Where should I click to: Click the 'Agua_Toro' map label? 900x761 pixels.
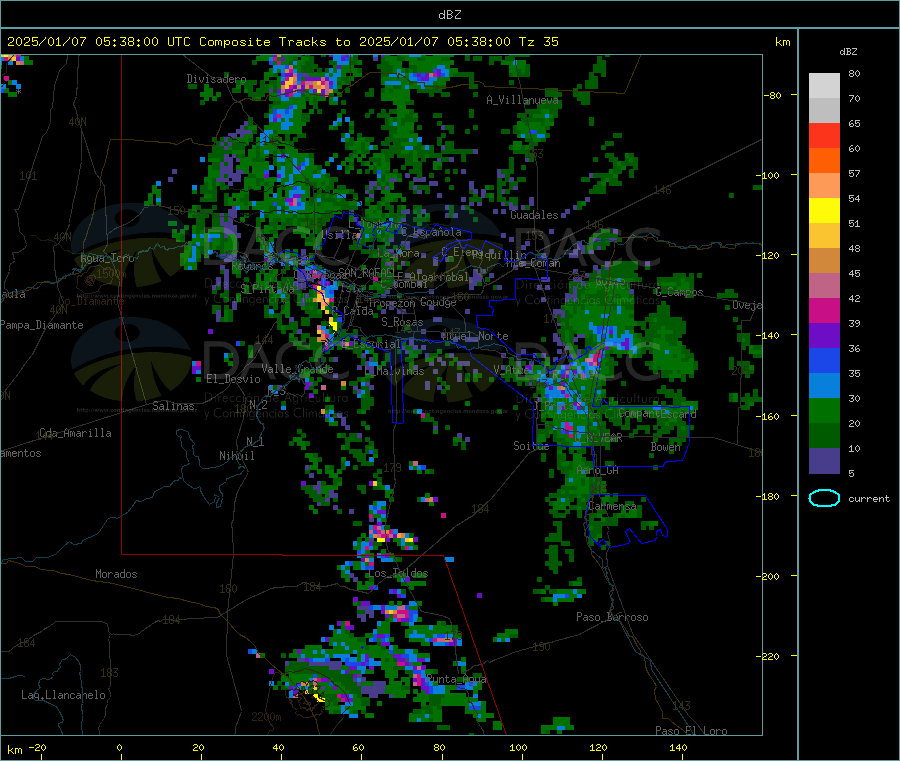click(x=107, y=258)
